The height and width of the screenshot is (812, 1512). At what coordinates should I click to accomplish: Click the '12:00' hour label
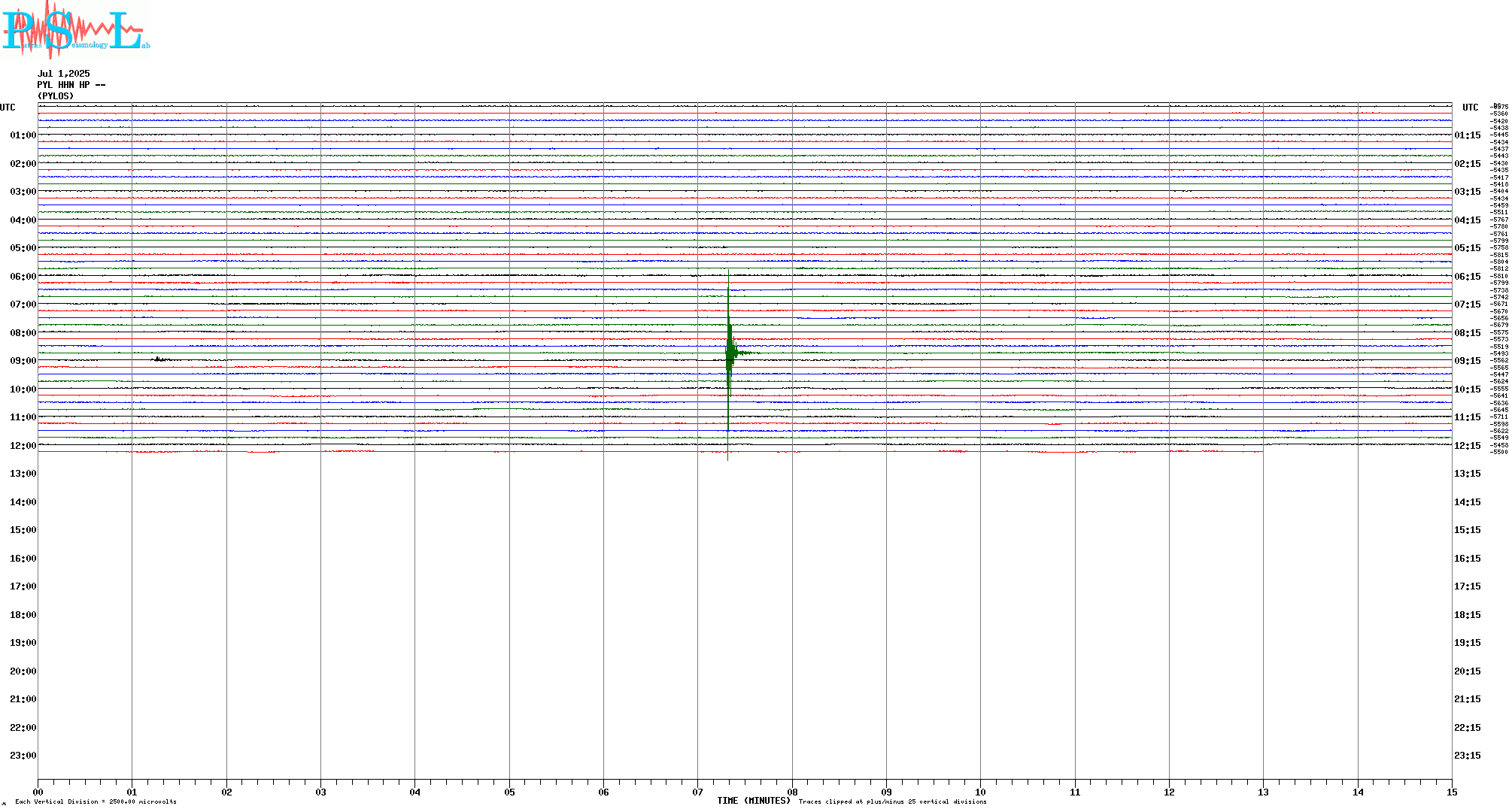23,446
